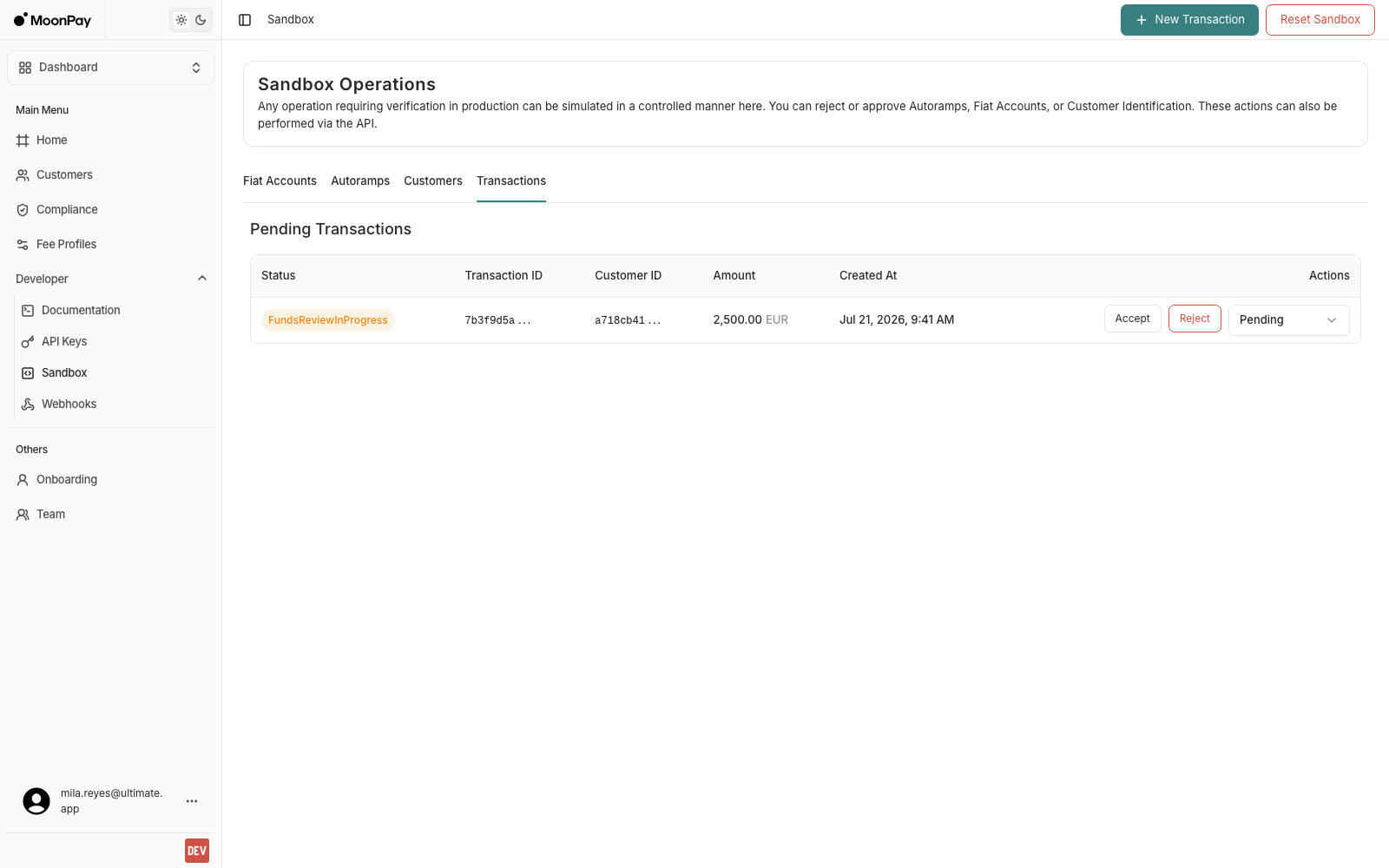Open Fee Profiles page
Image resolution: width=1389 pixels, height=868 pixels.
pos(110,245)
